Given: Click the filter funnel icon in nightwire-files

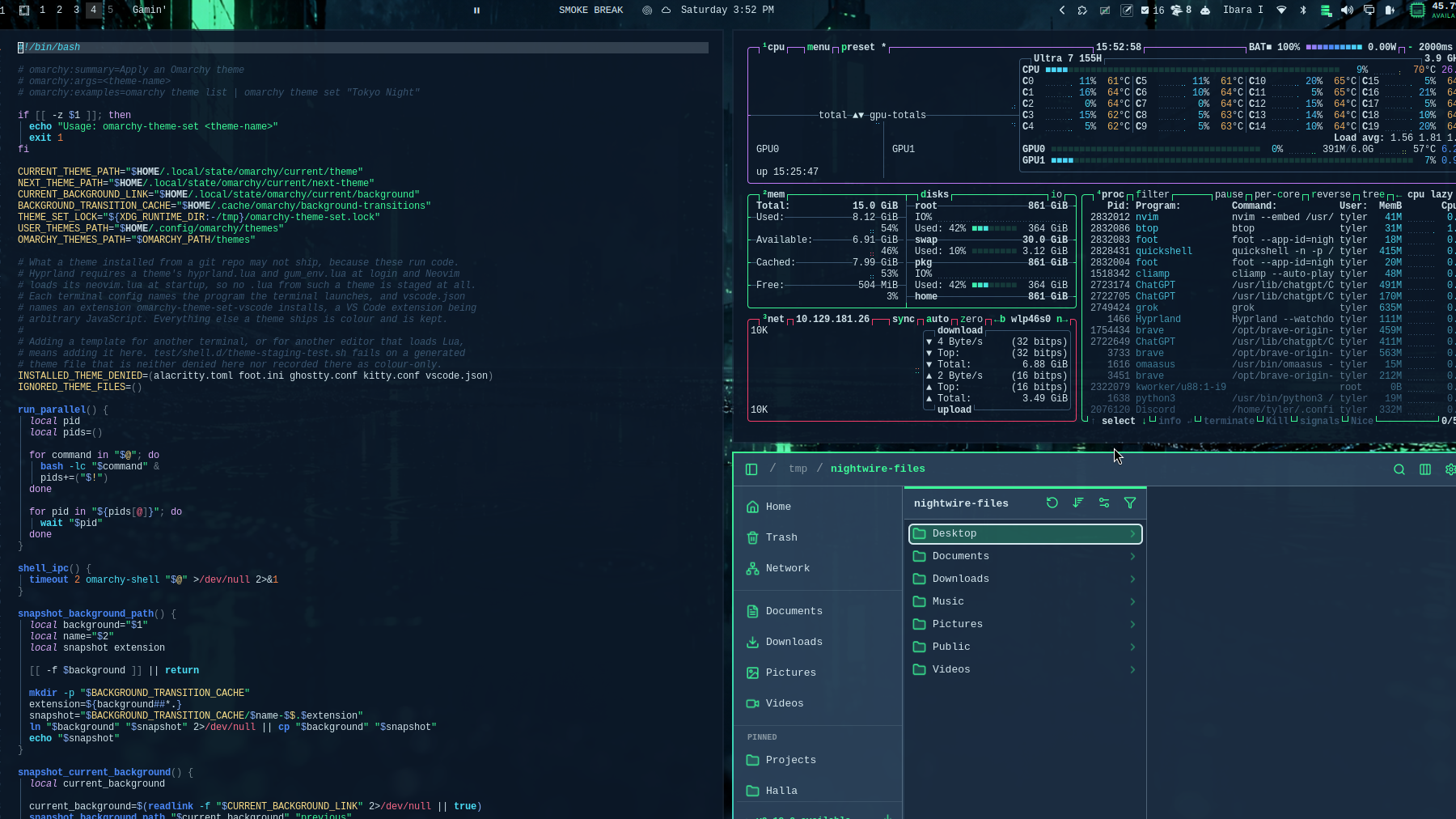Looking at the screenshot, I should (1130, 503).
